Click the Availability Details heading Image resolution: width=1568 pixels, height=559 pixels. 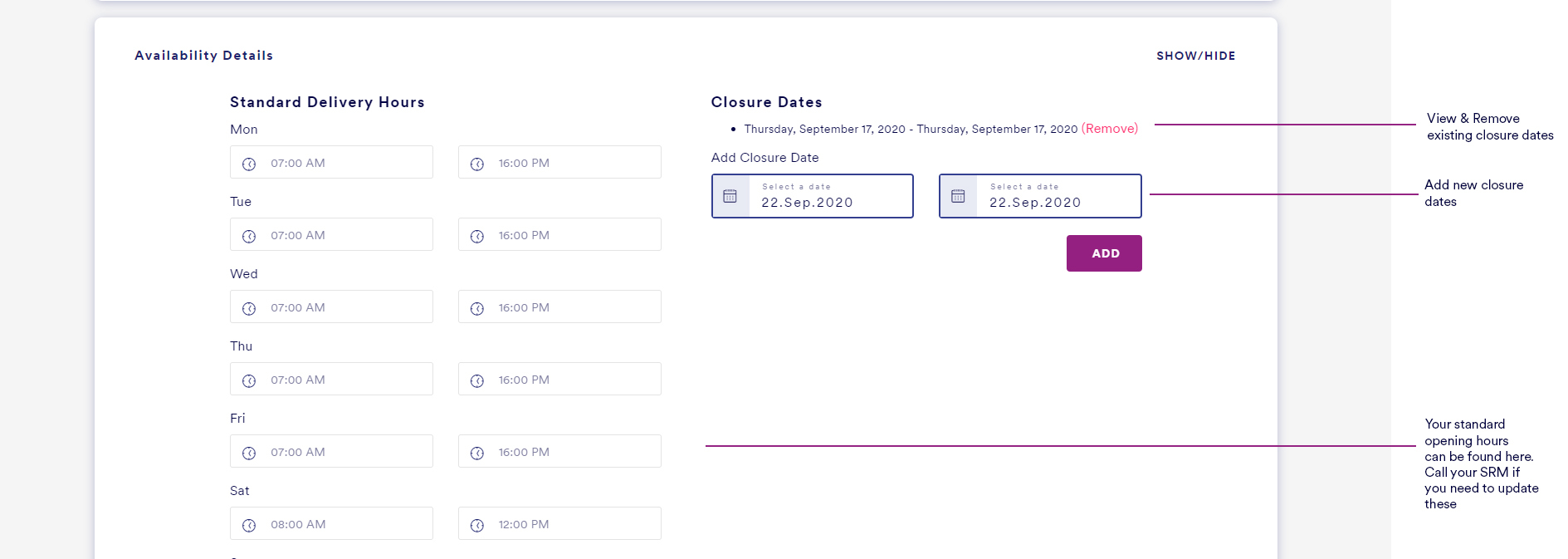203,56
